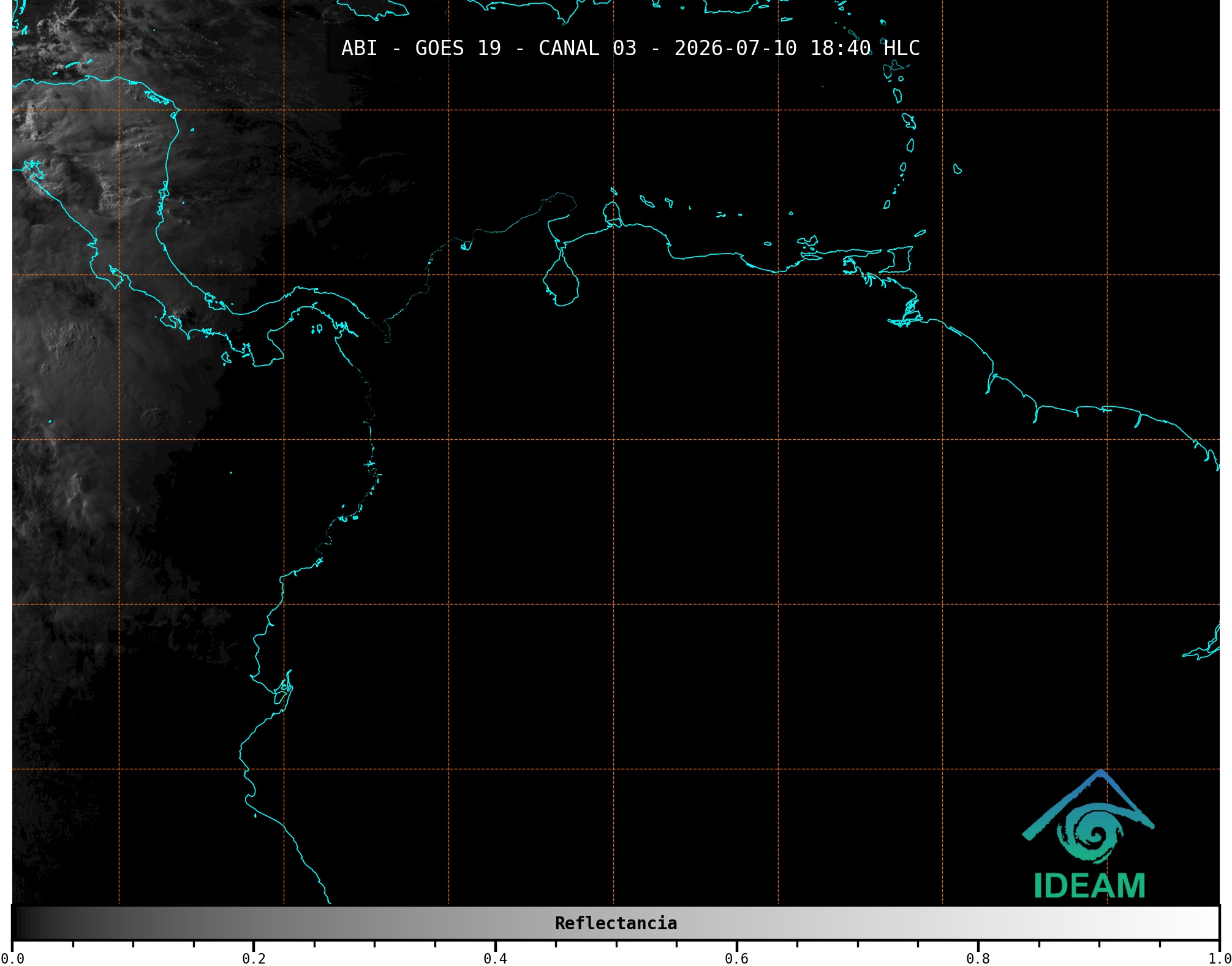Click the IDEAM logo
1232x966 pixels.
point(1089,834)
